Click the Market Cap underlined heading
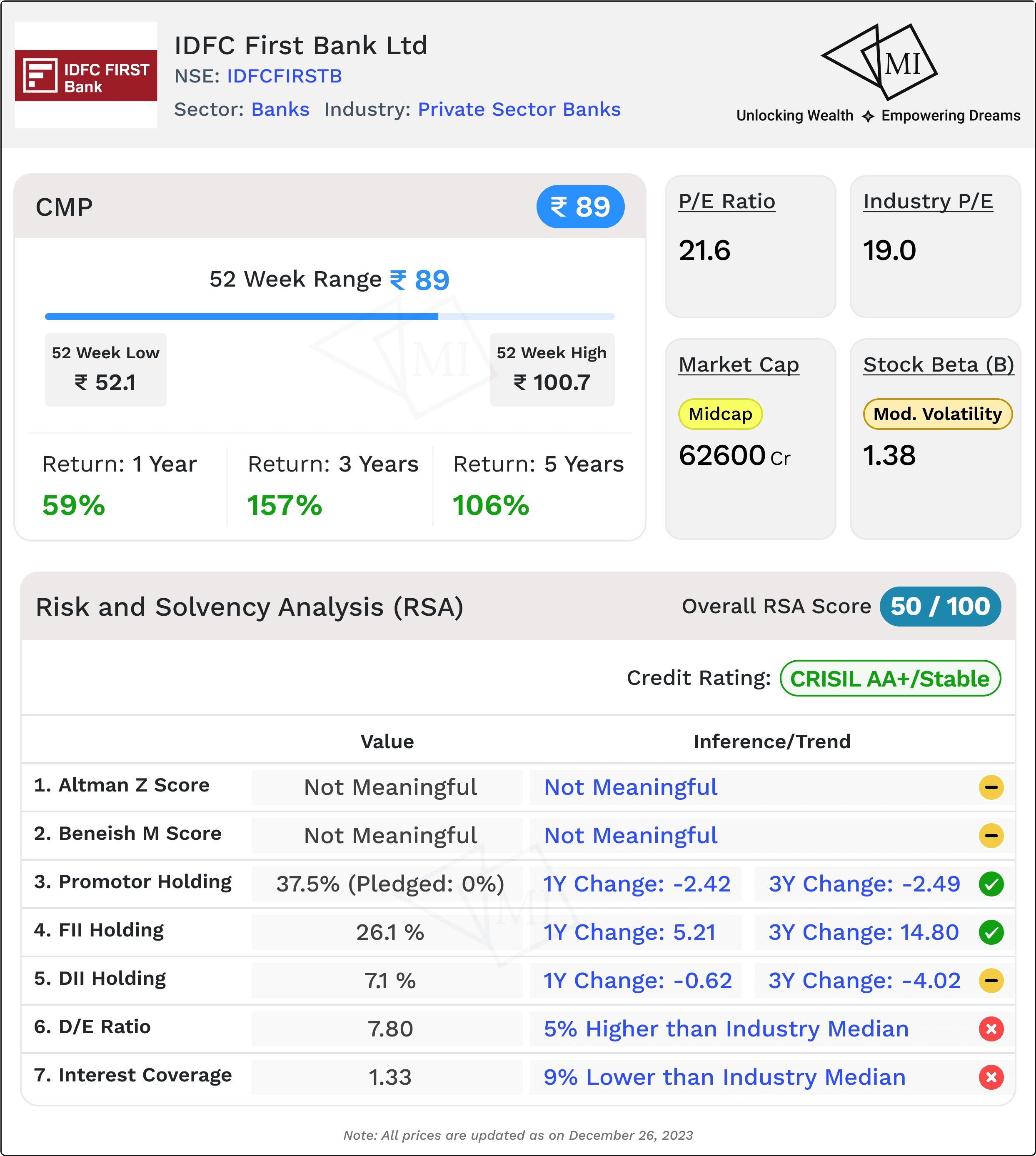This screenshot has width=1036, height=1156. click(x=739, y=365)
